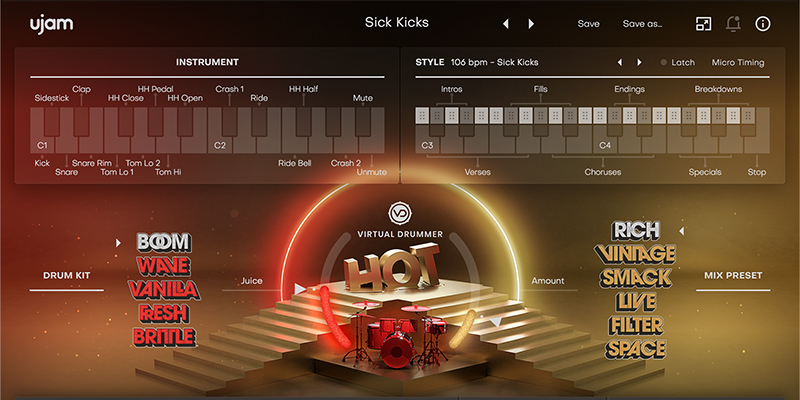The image size is (800, 400).
Task: Select VINTAGE mix preset
Action: coord(635,254)
